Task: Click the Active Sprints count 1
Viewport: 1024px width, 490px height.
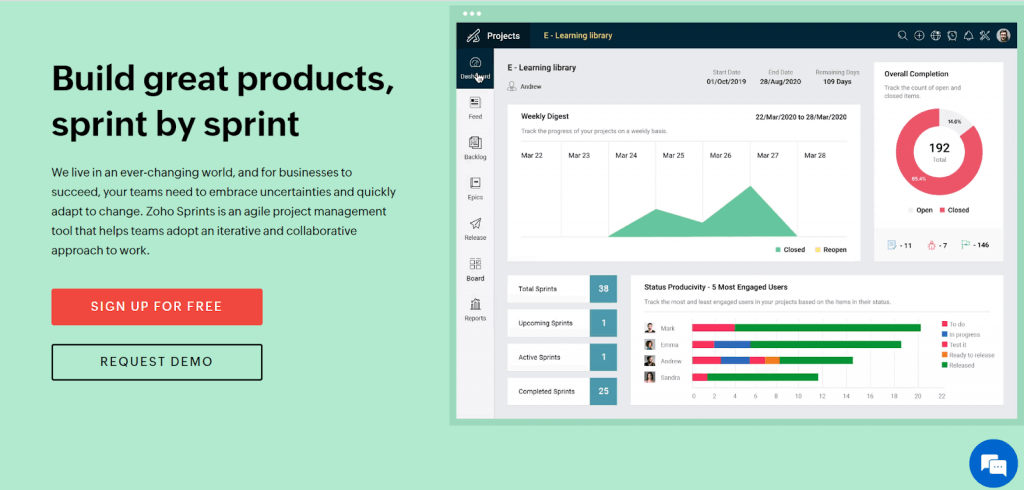Action: [603, 357]
